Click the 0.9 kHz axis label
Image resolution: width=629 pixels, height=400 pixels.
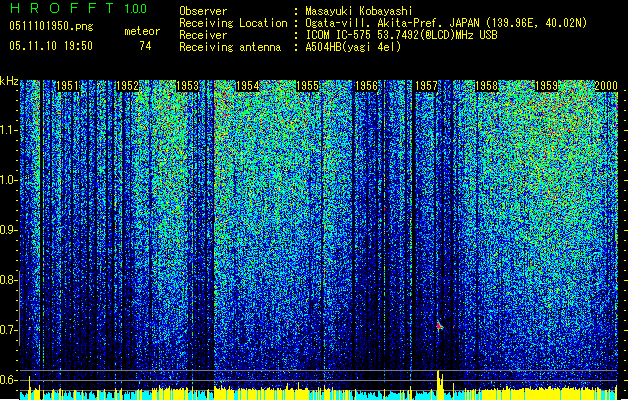[8, 230]
